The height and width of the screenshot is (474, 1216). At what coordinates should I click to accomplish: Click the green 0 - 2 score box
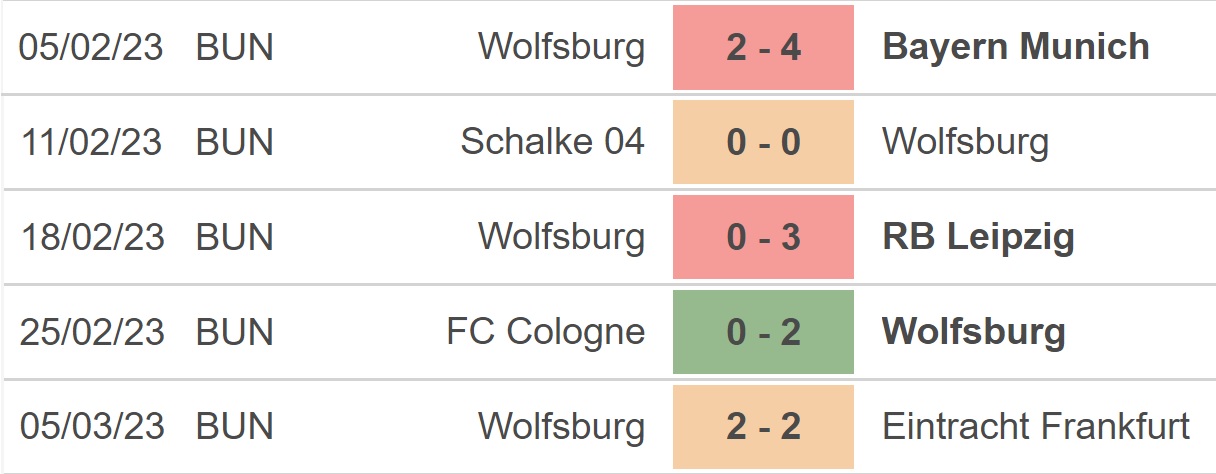click(x=763, y=332)
